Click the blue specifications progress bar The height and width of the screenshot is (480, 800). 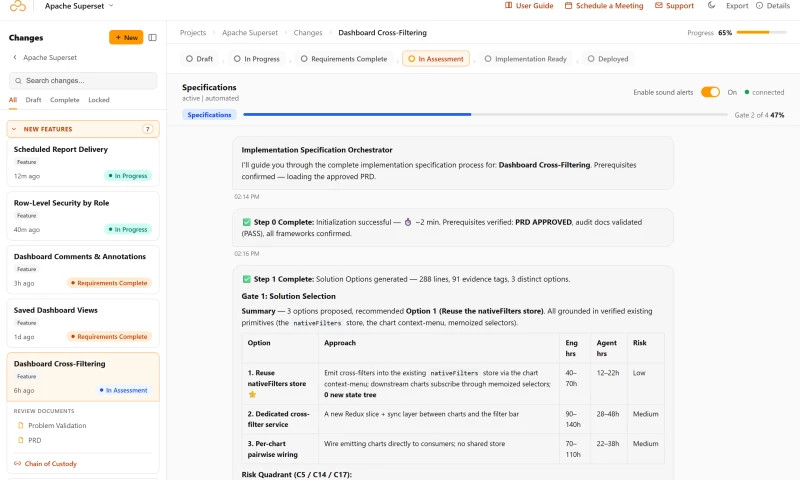357,115
